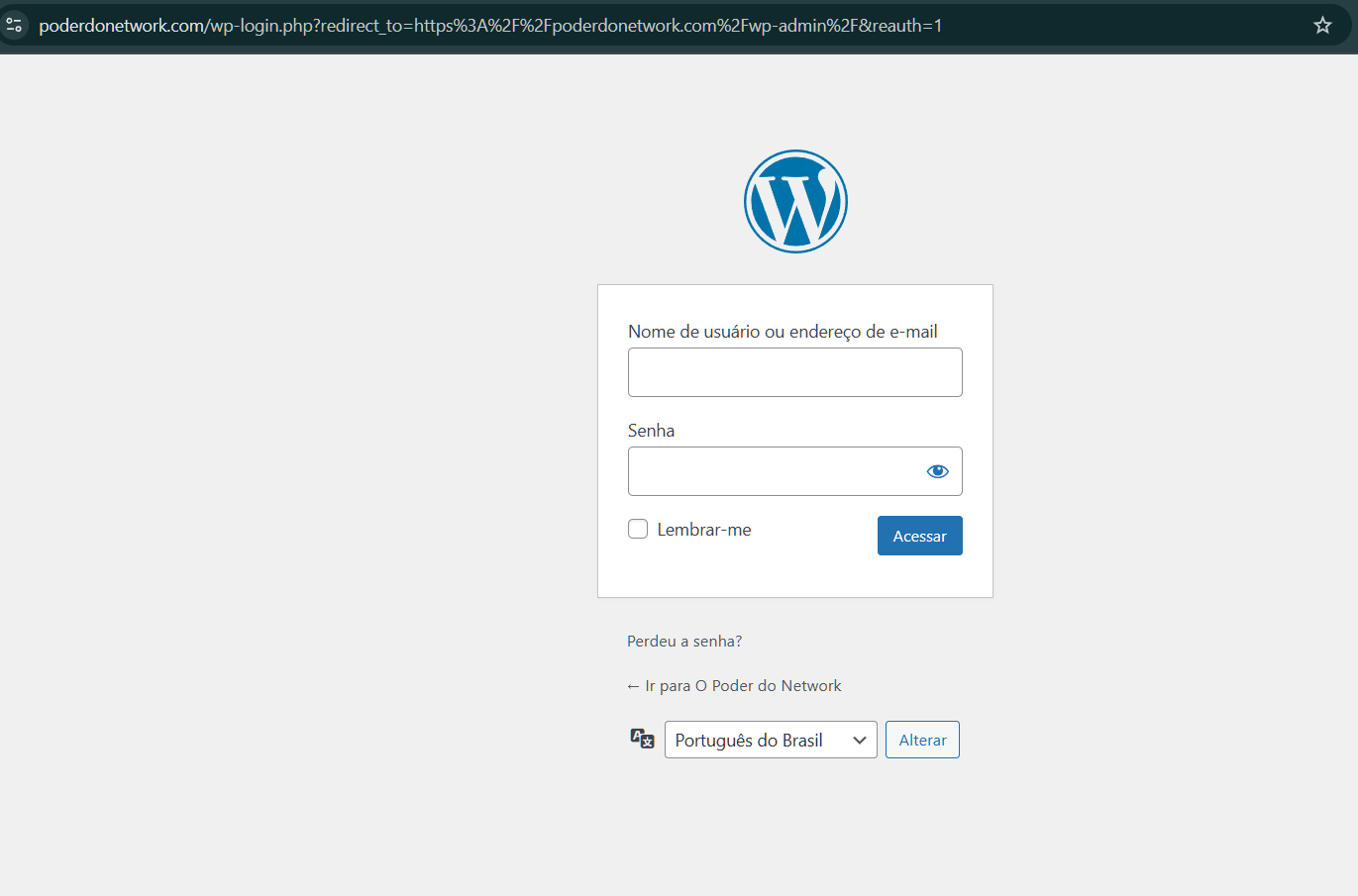Screen dimensions: 1358x896
Task: Open the browser profile icon on the left
Action: [x=15, y=25]
